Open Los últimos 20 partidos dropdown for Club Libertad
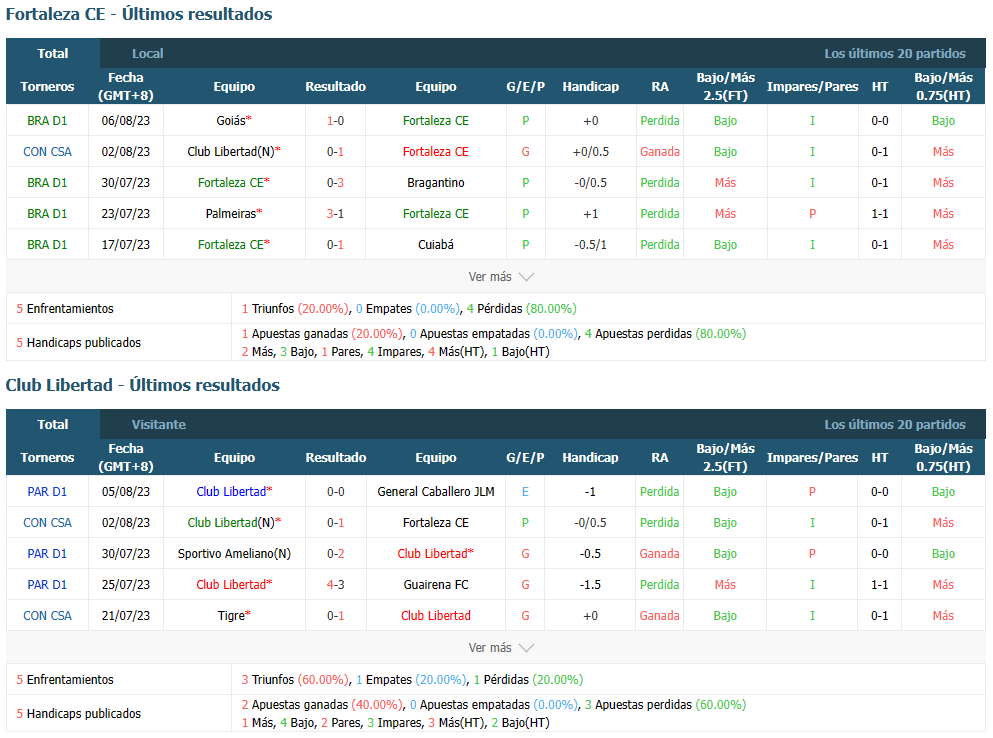Viewport: 993px width, 738px height. [894, 424]
